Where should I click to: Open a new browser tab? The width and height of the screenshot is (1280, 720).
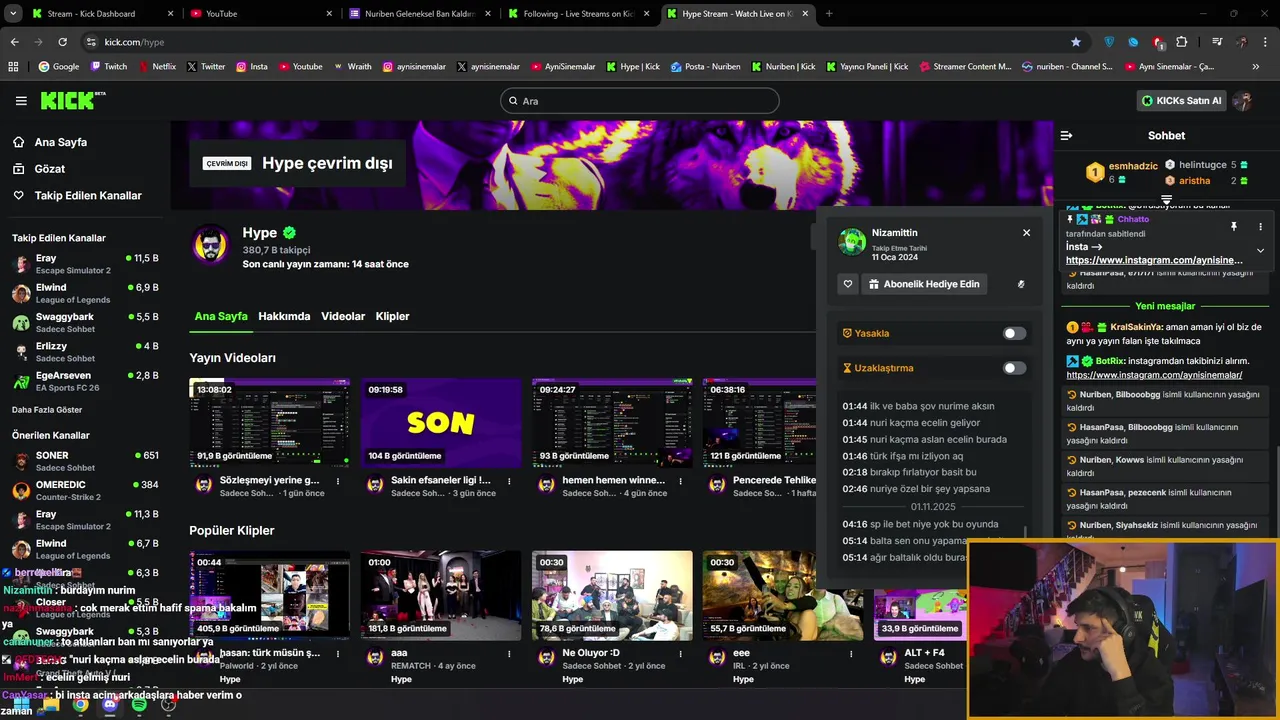[829, 14]
